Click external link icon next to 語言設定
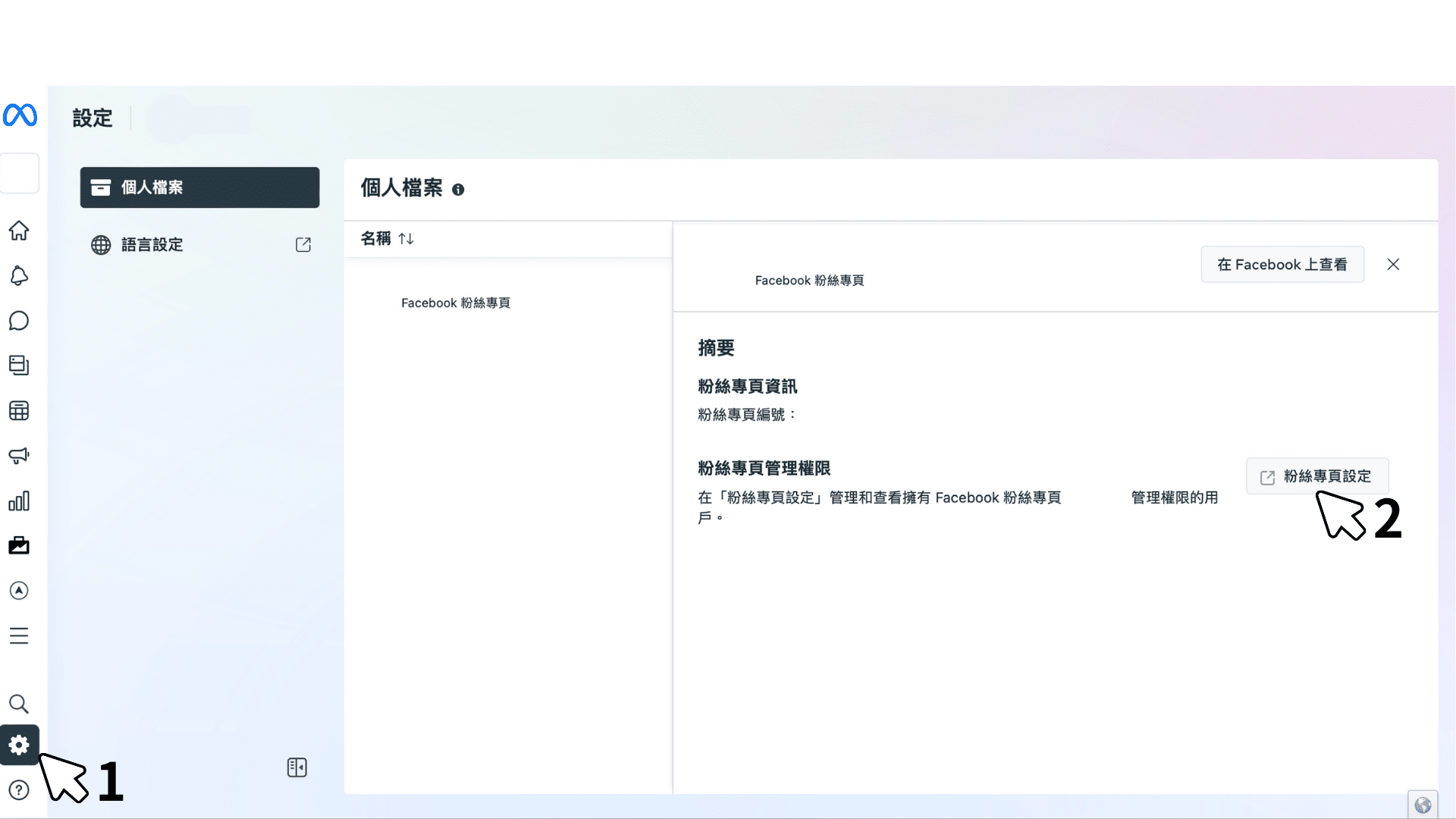 (x=303, y=245)
